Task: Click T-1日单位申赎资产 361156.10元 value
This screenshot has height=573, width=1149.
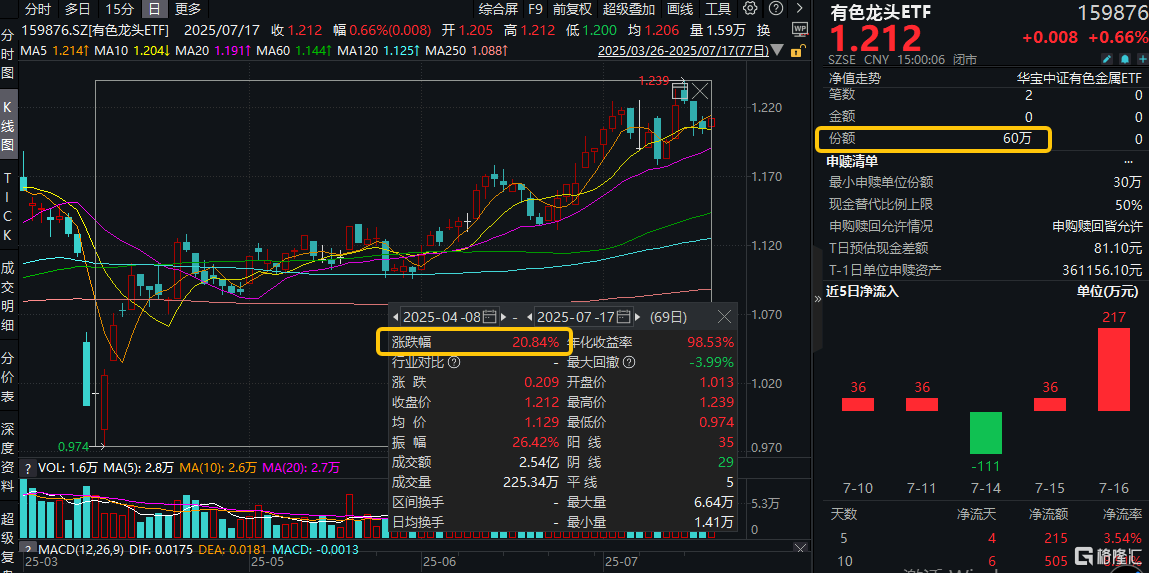Action: point(1101,270)
